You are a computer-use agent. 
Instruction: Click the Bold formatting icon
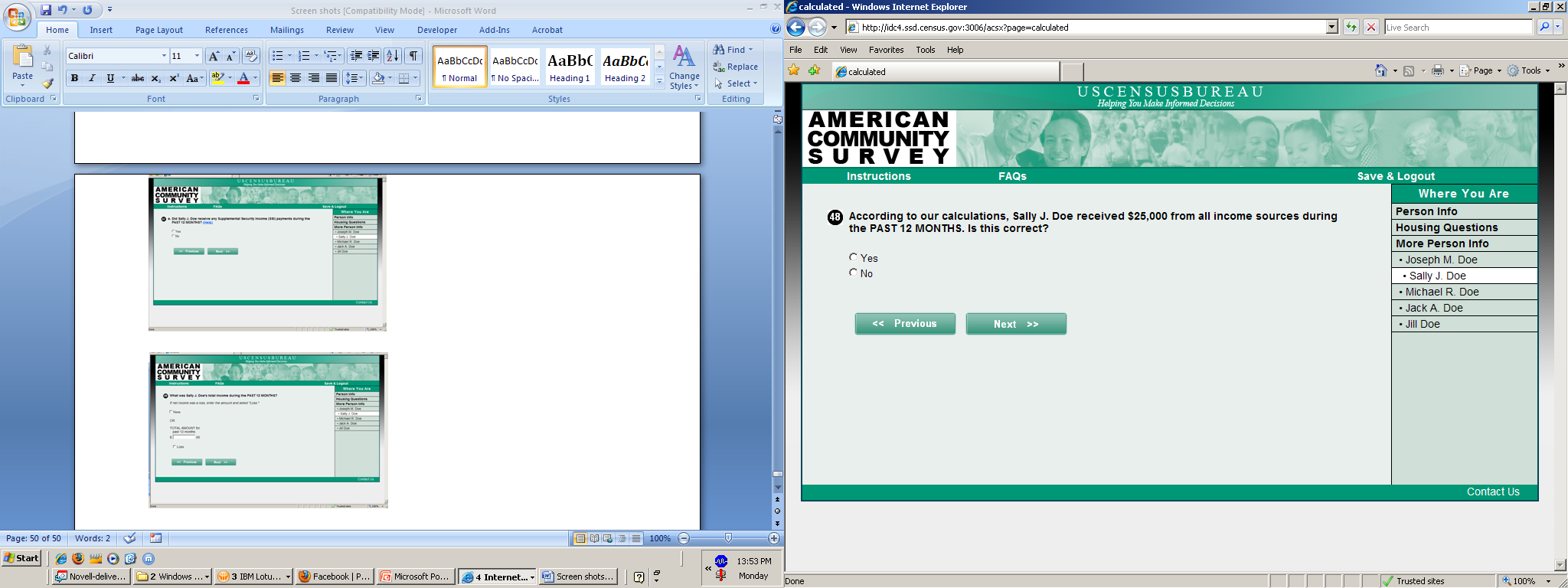[74, 78]
